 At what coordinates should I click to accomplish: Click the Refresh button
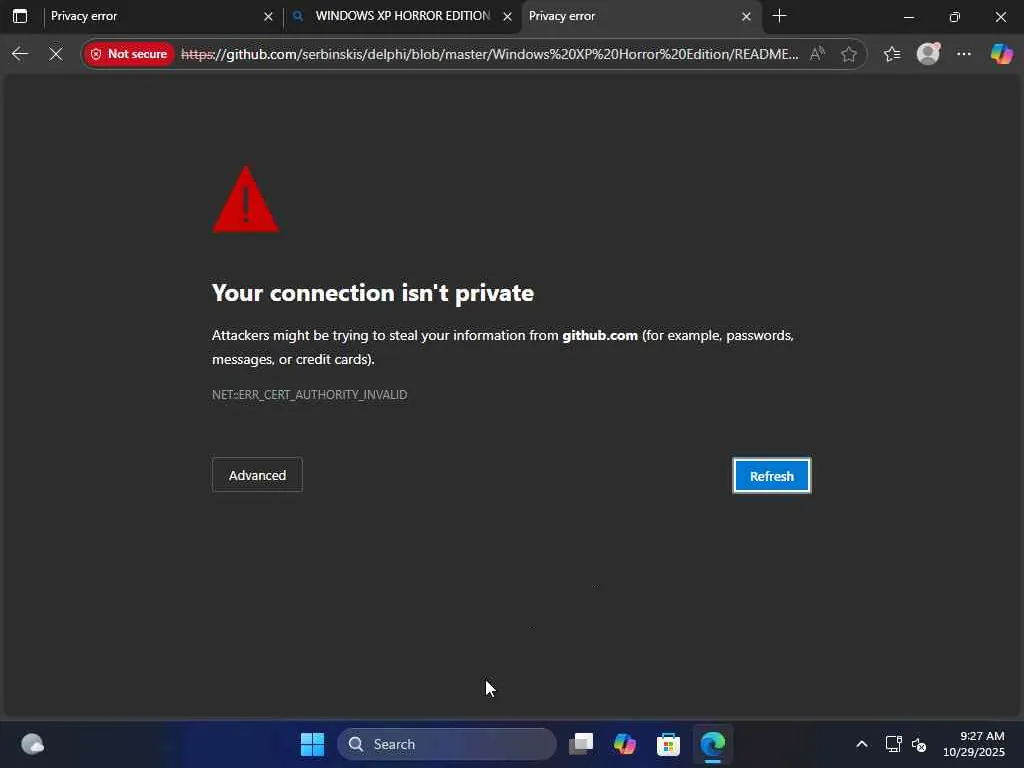click(771, 475)
